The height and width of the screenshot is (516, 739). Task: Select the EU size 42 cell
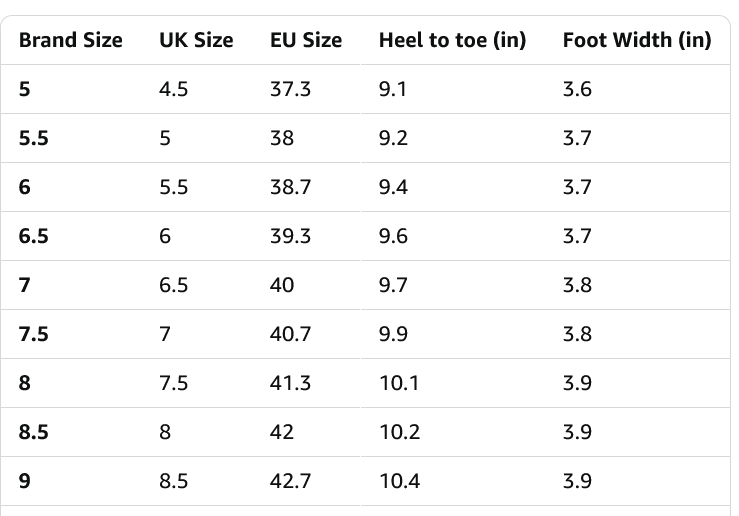pos(282,432)
